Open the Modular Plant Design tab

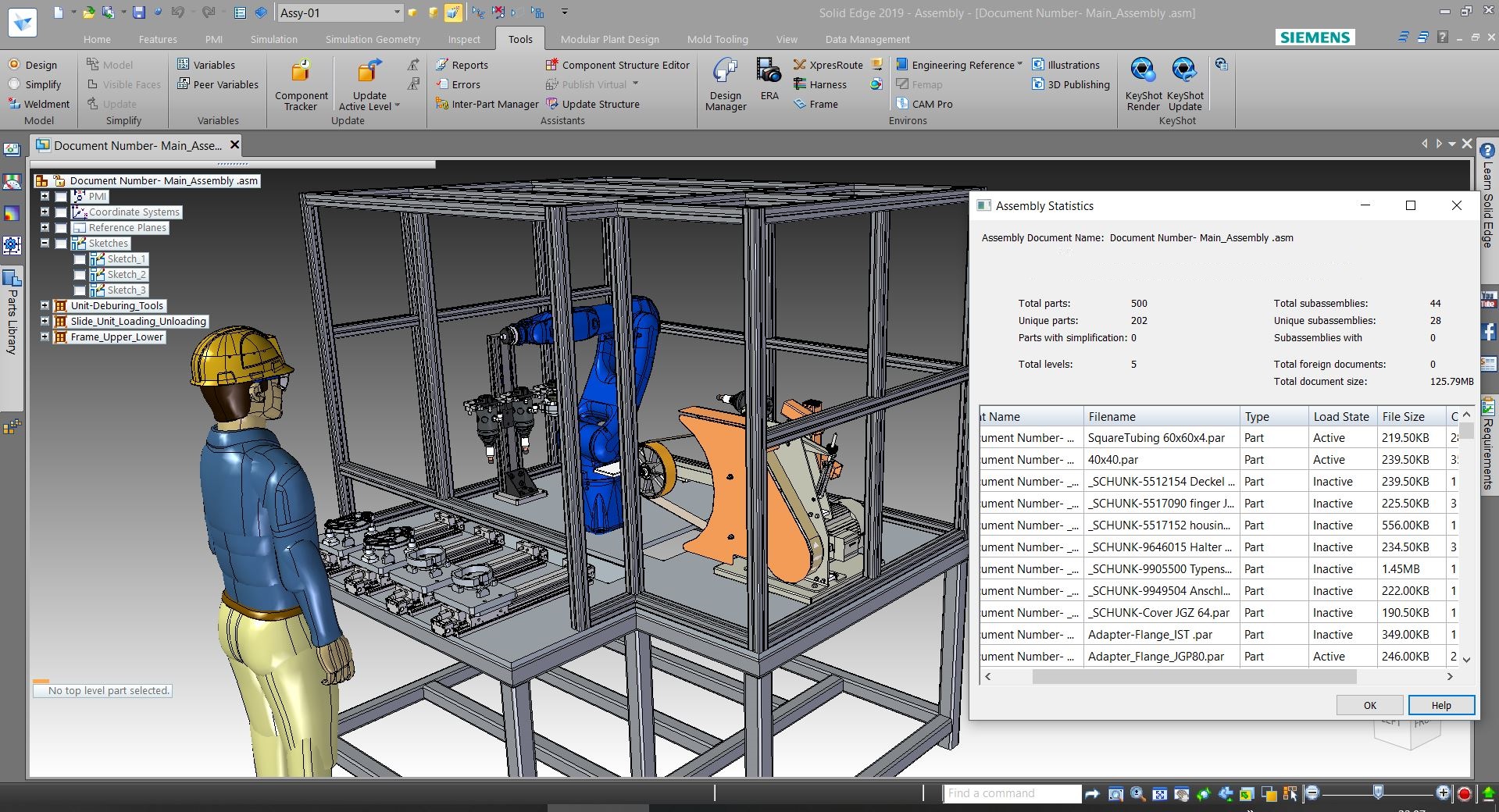click(610, 39)
